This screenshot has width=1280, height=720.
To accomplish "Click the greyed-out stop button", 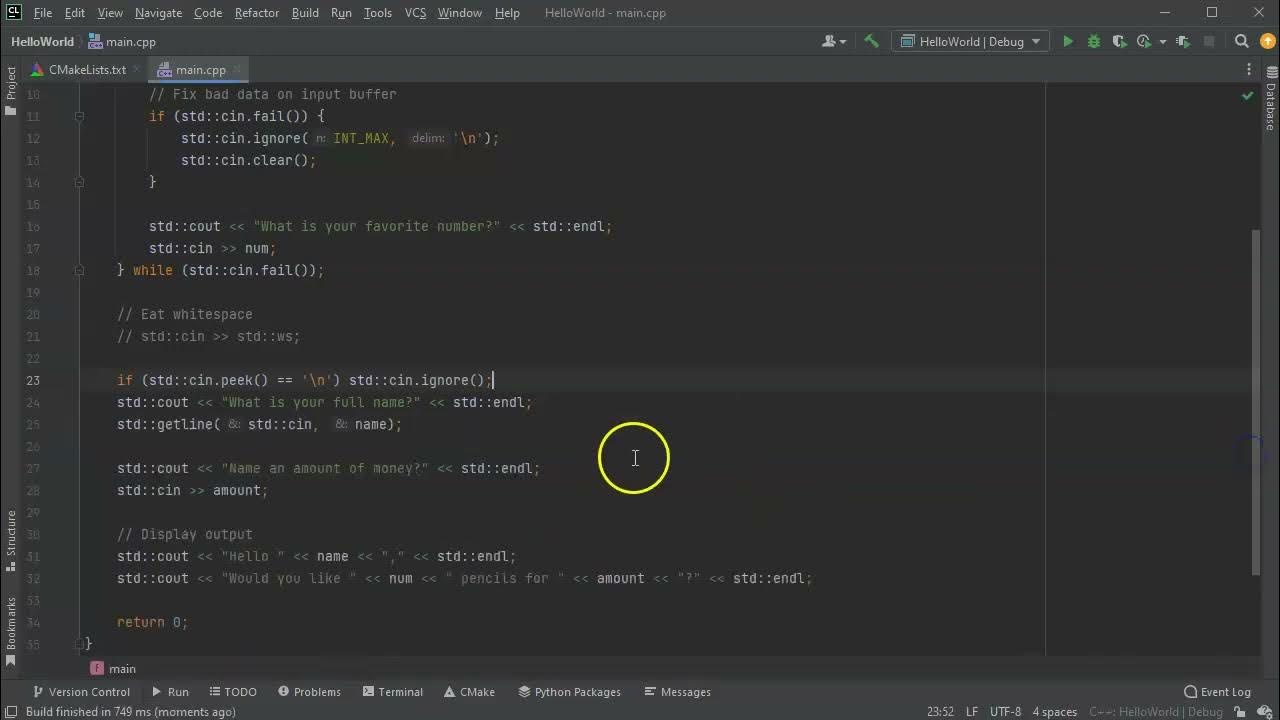I will point(1209,42).
